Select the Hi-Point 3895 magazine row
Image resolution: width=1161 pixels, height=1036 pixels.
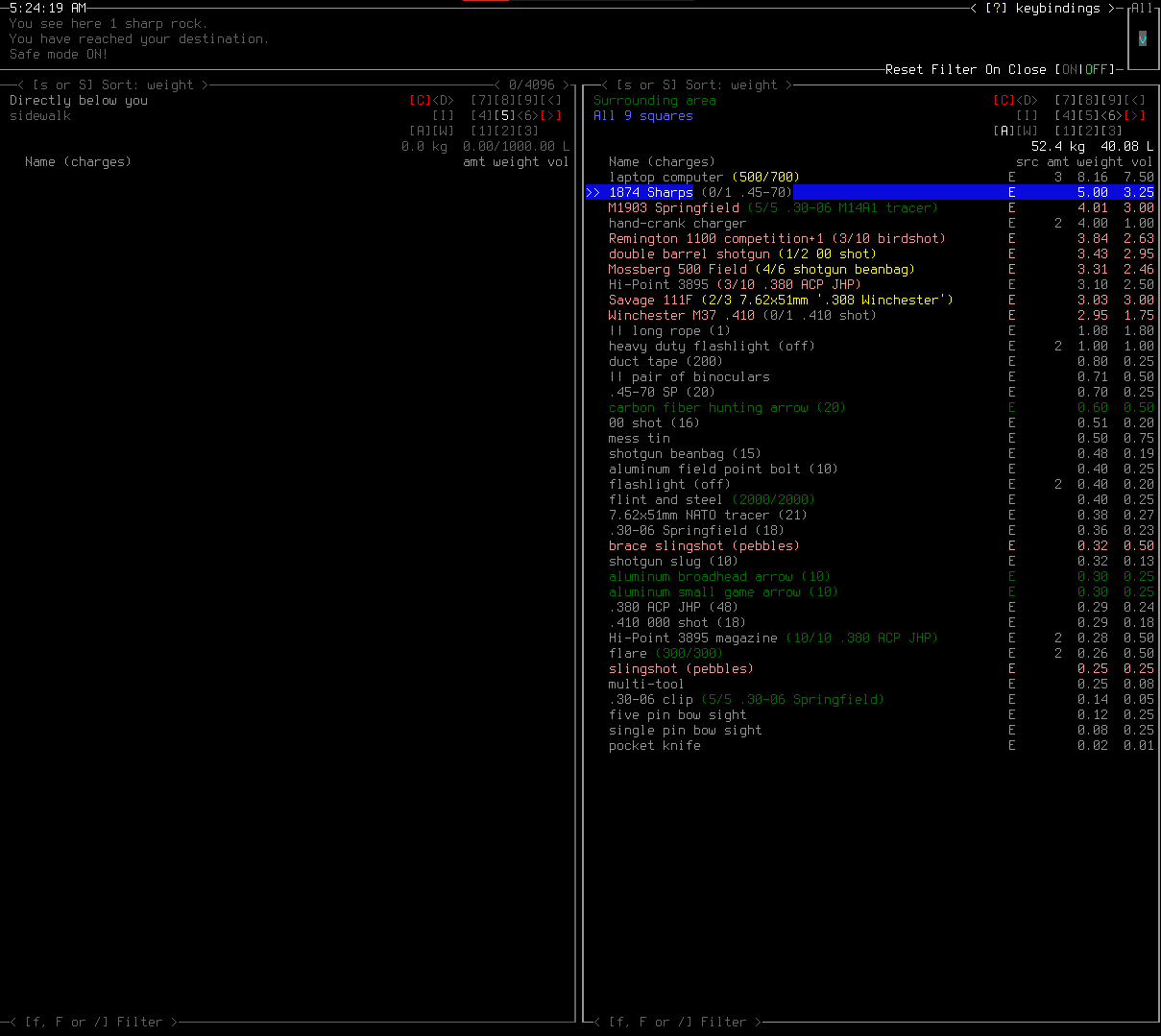tap(870, 638)
